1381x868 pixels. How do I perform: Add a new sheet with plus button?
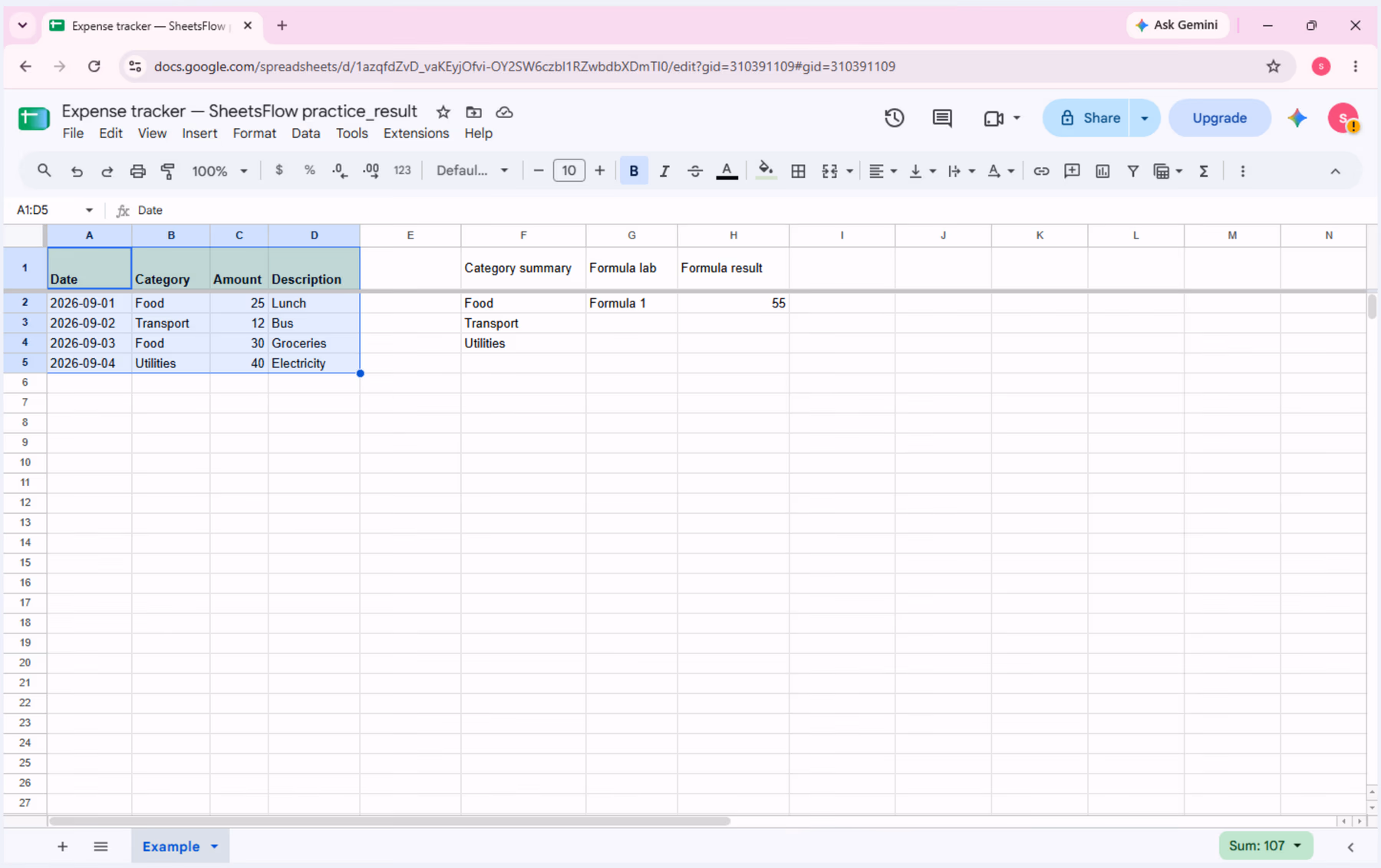coord(62,847)
